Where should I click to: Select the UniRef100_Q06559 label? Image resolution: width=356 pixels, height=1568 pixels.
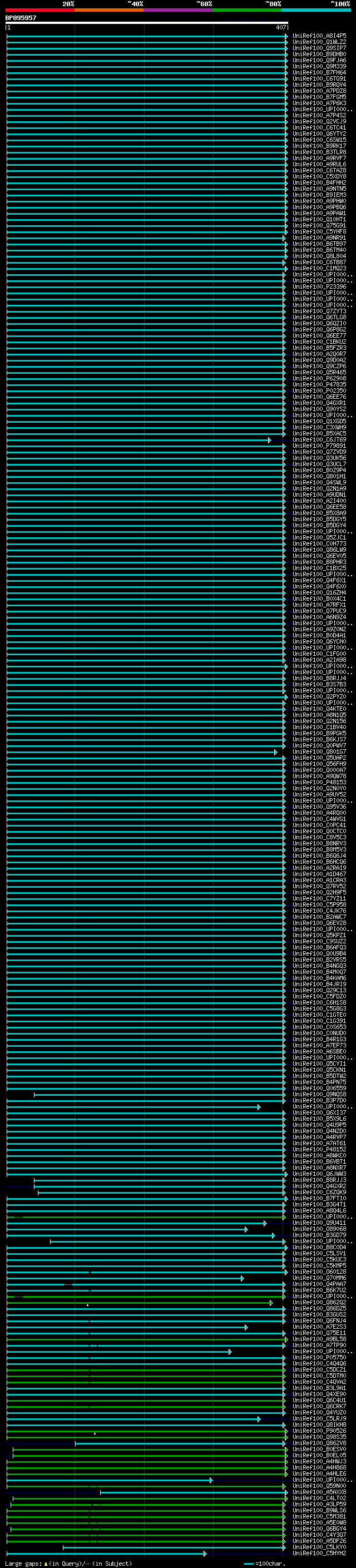[319, 1089]
